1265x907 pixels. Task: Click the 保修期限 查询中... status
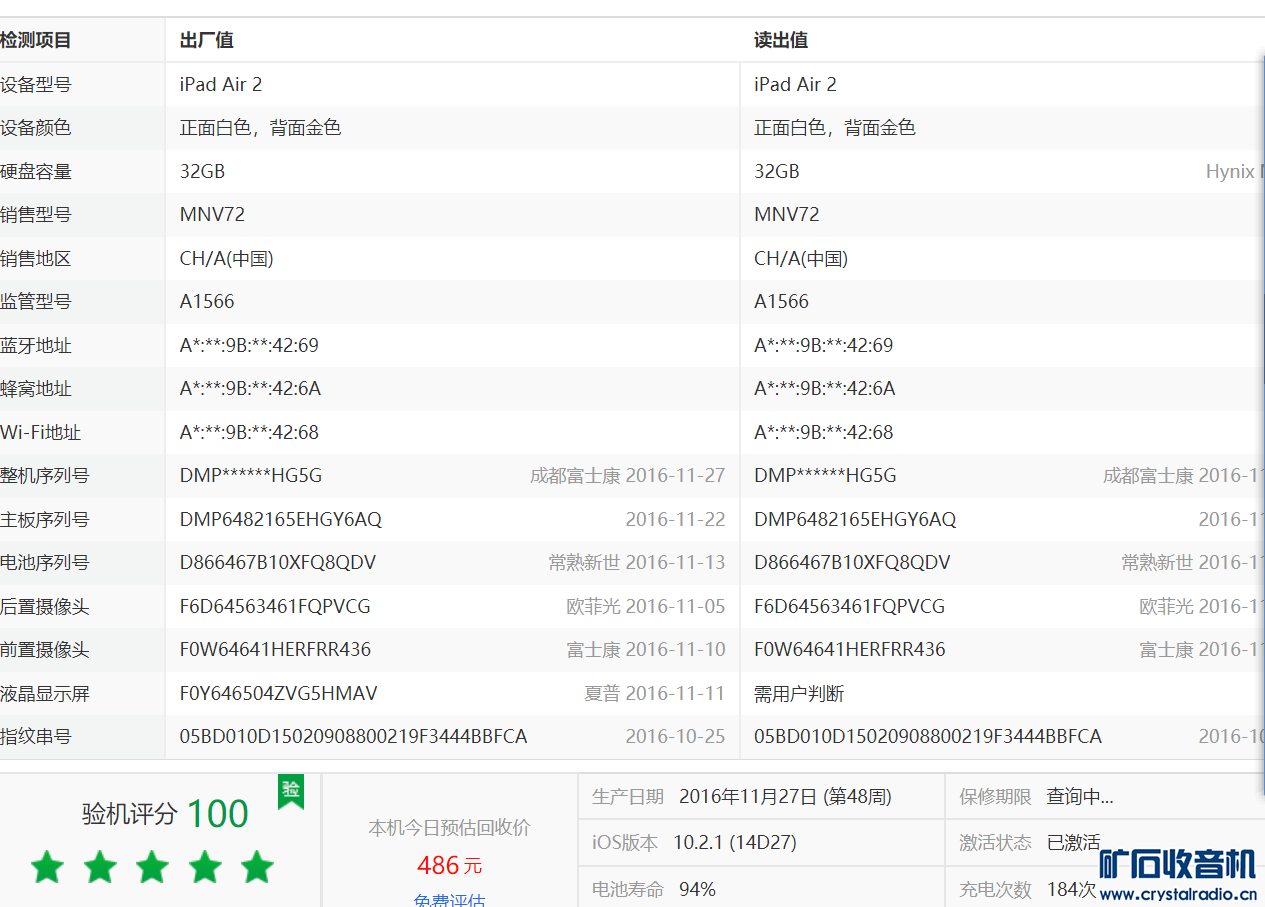pos(1080,797)
